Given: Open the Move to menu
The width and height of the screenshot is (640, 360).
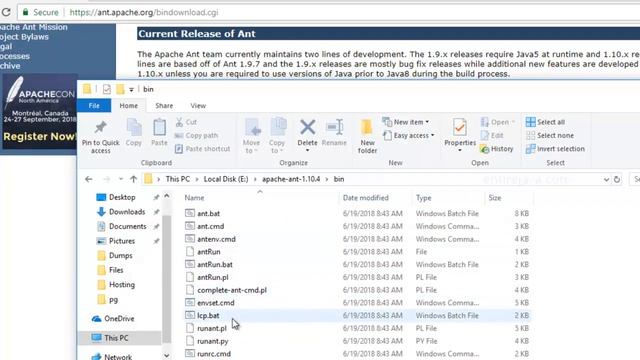Looking at the screenshot, I should [x=251, y=136].
